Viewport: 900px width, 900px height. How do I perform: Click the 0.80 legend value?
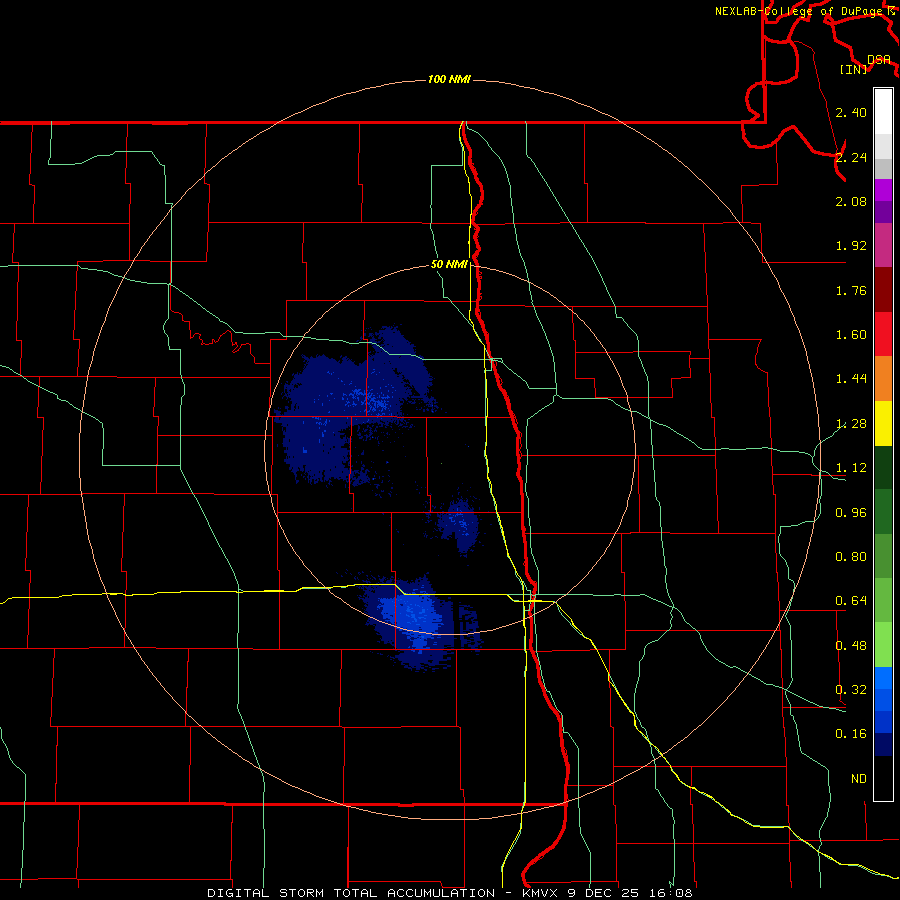point(851,557)
